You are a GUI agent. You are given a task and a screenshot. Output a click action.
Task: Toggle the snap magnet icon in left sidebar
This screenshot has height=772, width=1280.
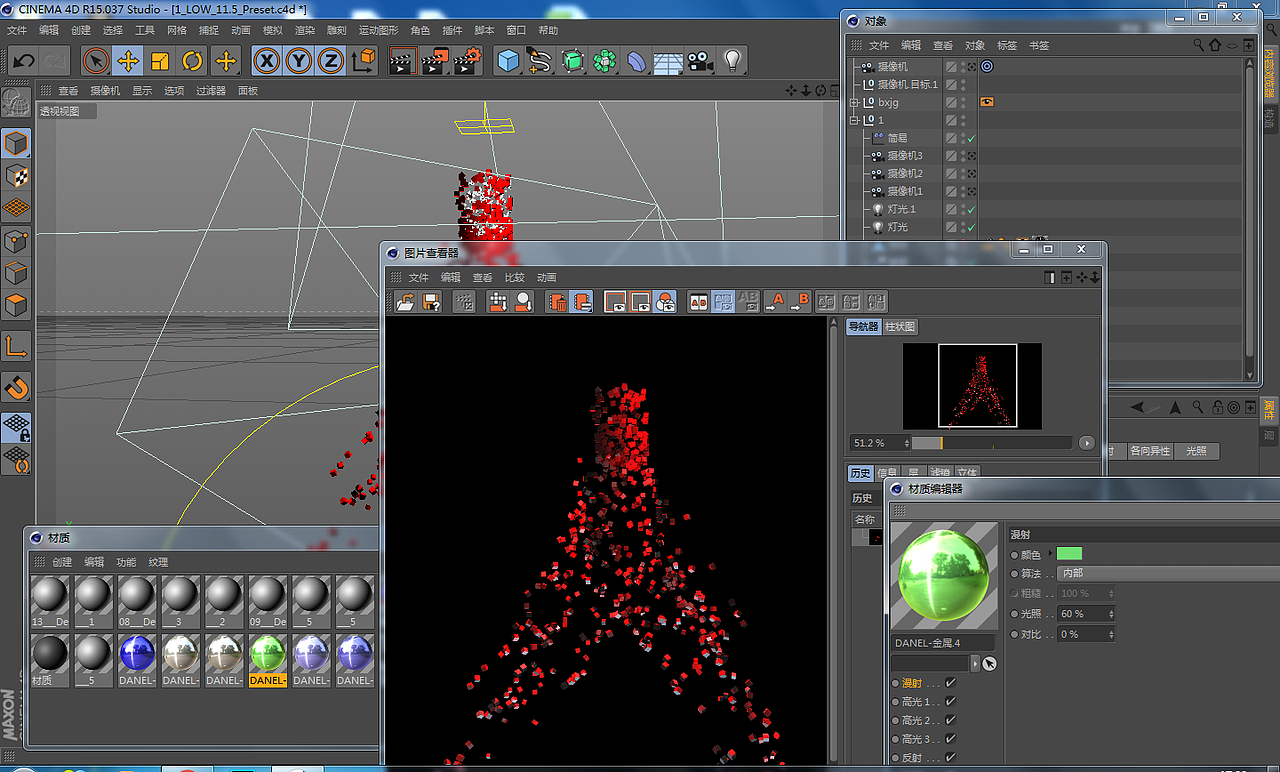pyautogui.click(x=16, y=387)
